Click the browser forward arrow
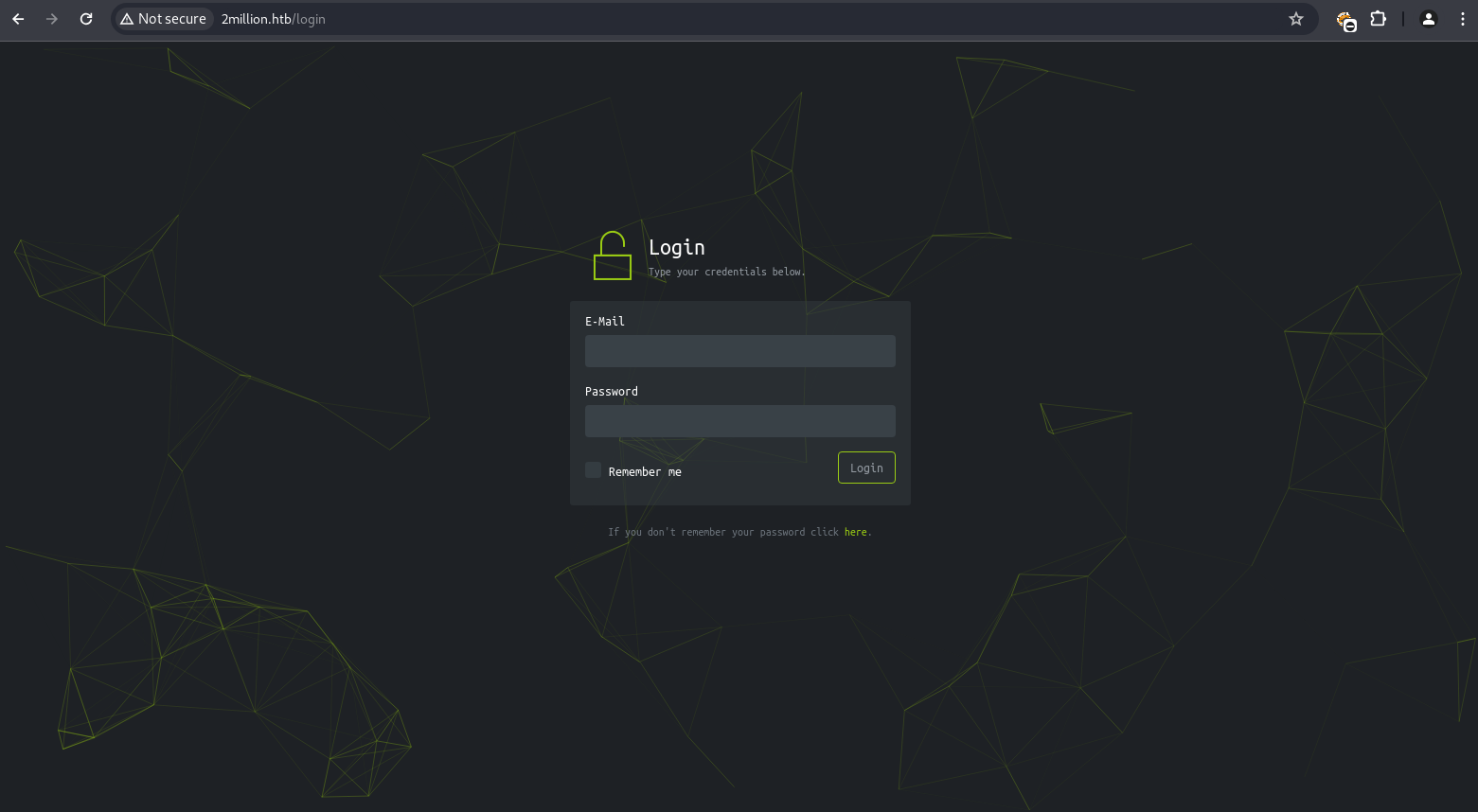This screenshot has height=812, width=1478. [x=52, y=19]
